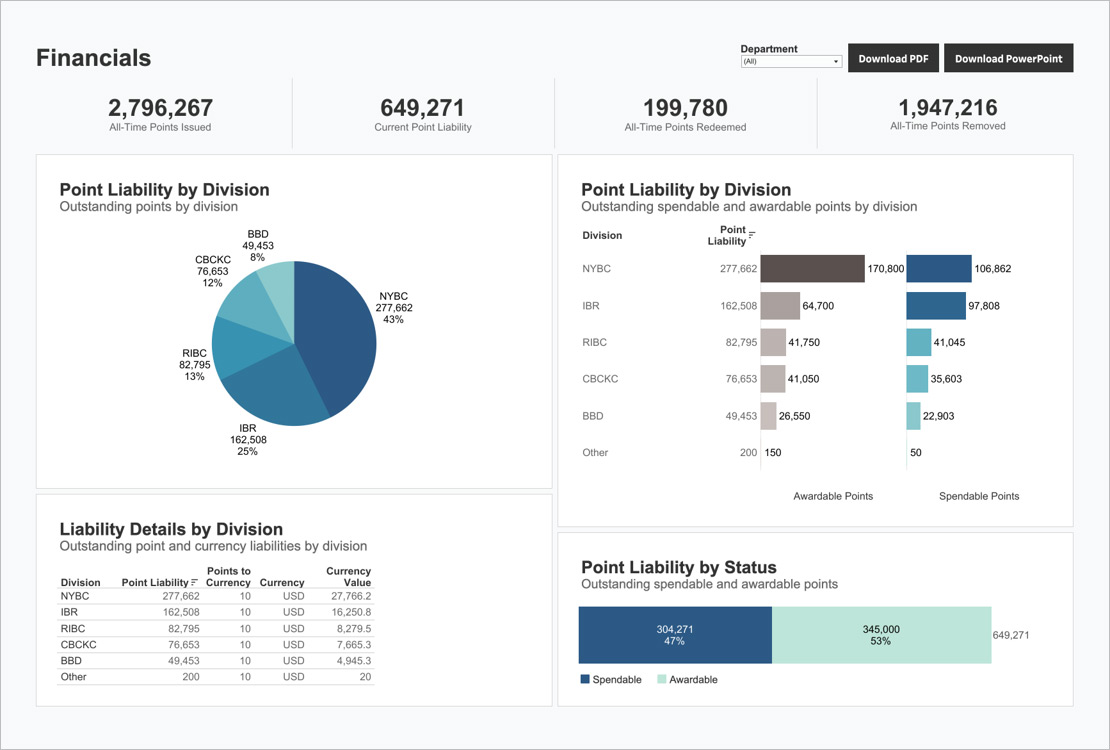Click the CBCKC bar showing 41,050
Screen dimensions: 1110x750
click(x=775, y=379)
